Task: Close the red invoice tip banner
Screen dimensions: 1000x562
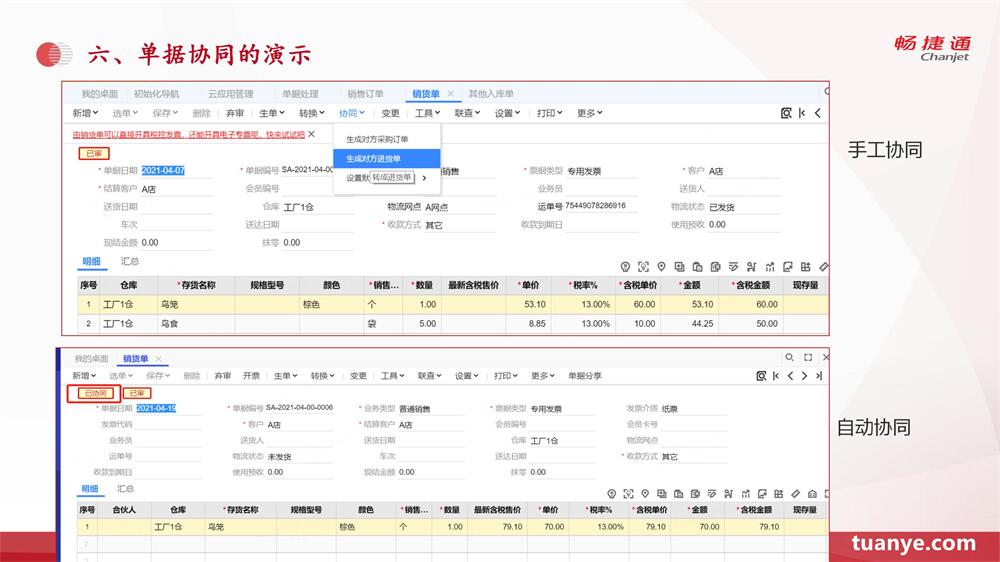Action: coord(311,134)
